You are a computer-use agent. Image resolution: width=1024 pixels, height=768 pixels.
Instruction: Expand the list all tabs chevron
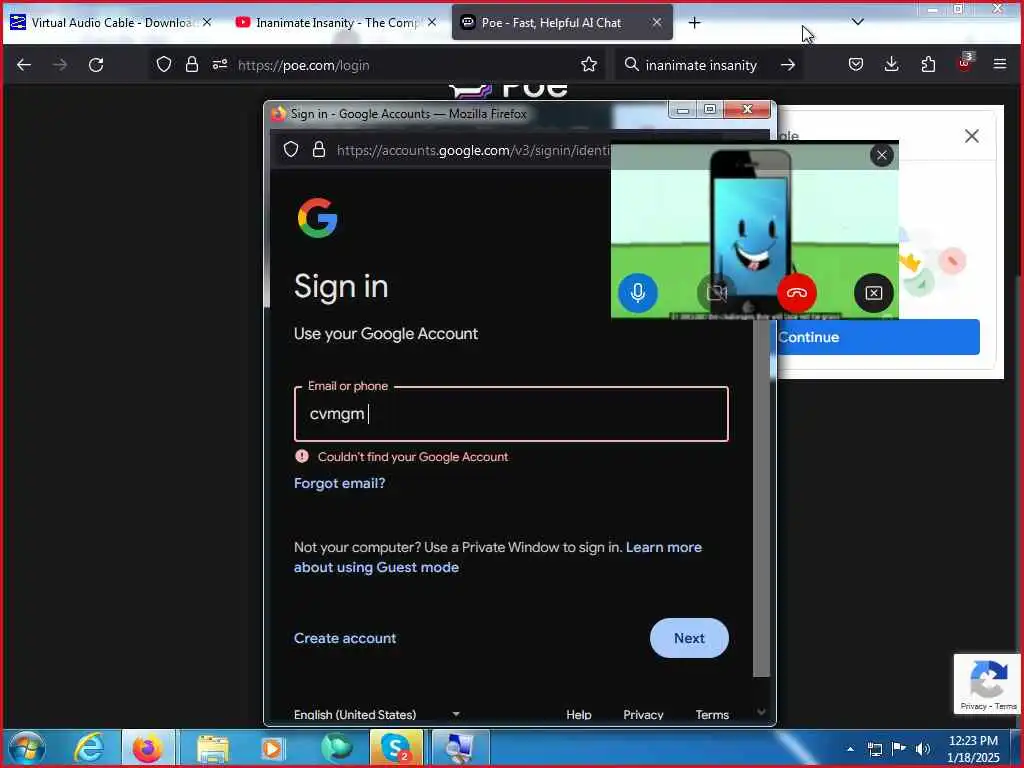click(857, 22)
